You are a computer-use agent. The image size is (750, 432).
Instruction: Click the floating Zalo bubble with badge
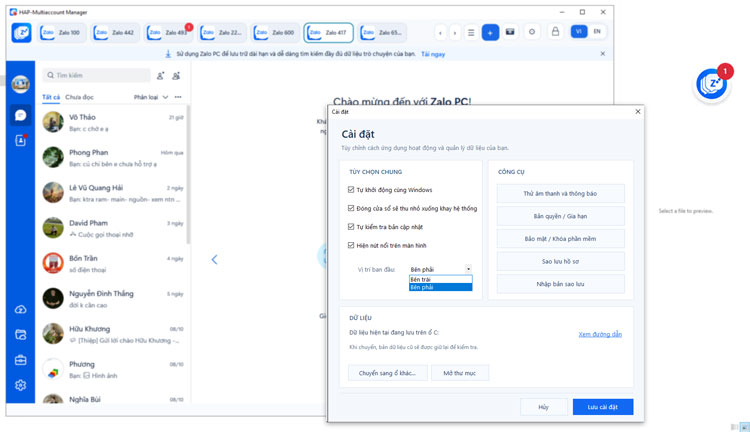click(x=712, y=84)
